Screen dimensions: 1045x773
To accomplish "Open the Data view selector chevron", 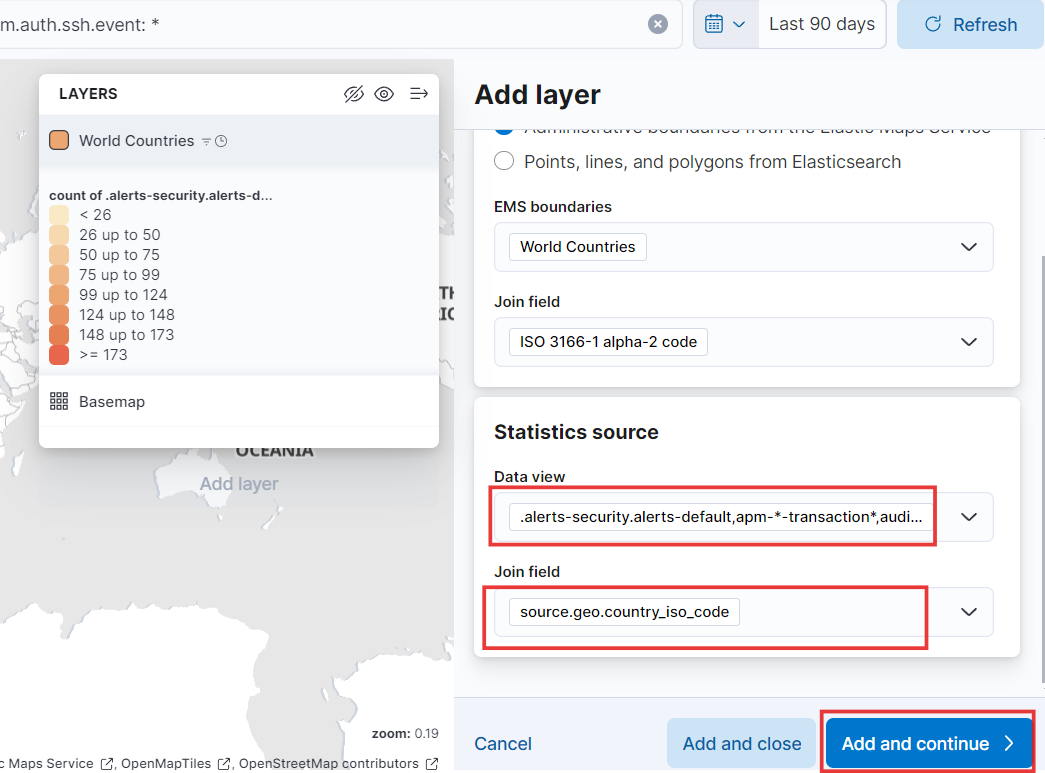I will [x=968, y=517].
